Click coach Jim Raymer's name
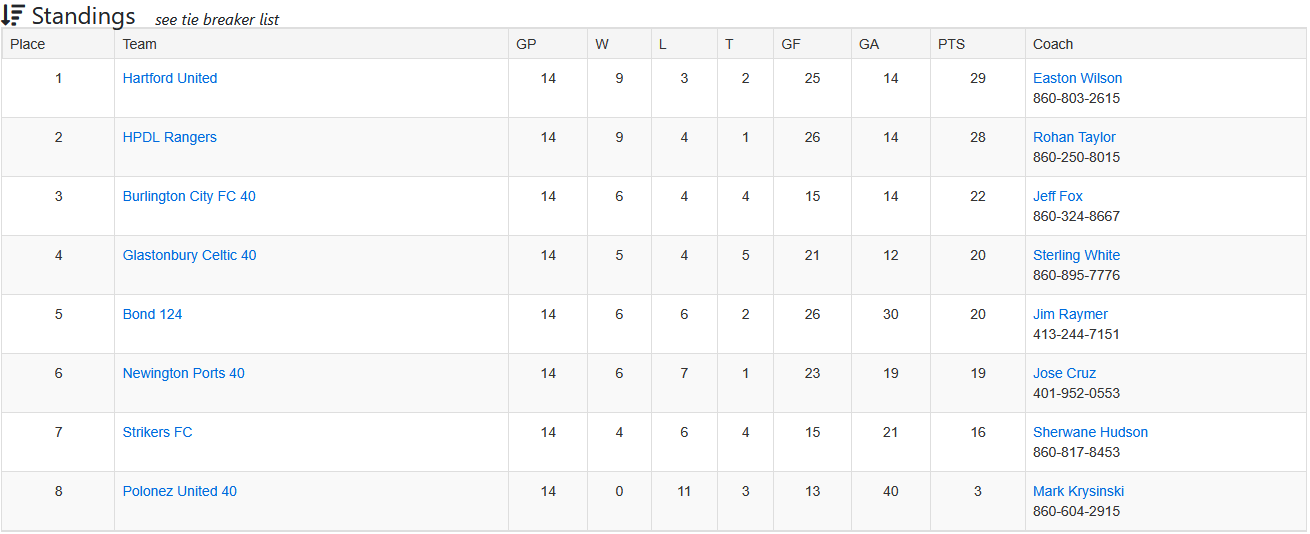 tap(1070, 314)
